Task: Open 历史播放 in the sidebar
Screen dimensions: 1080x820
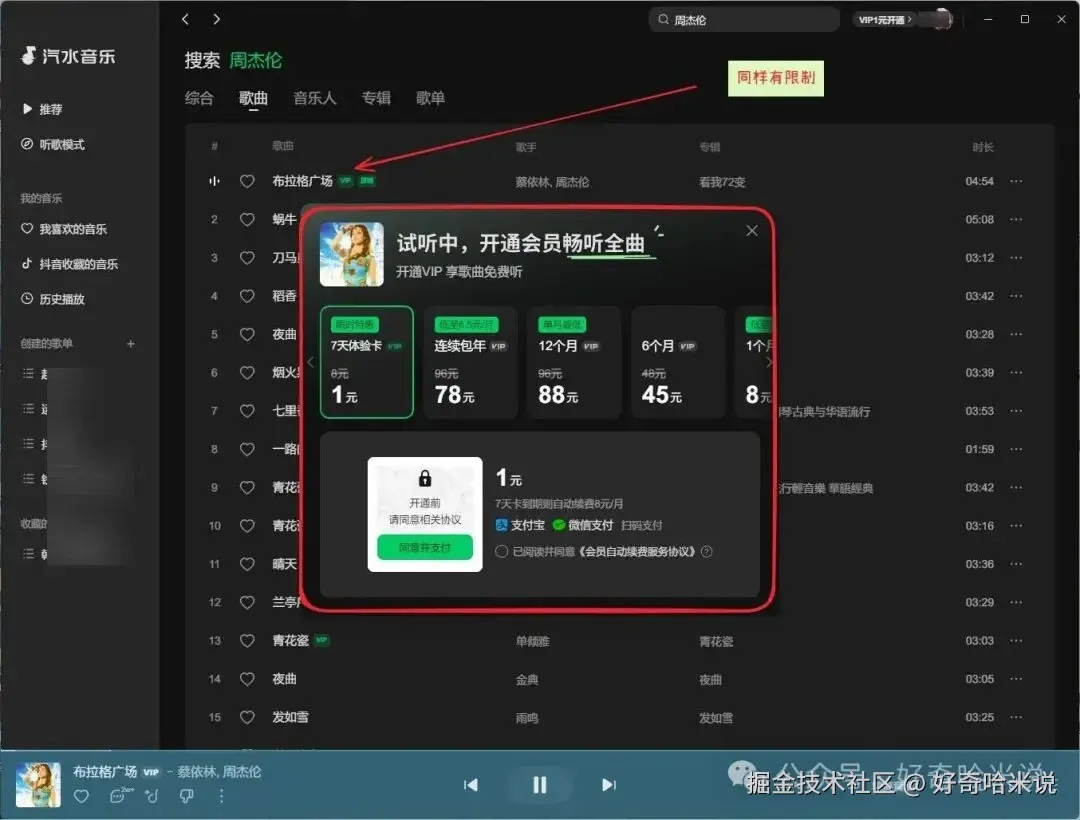Action: (53, 299)
